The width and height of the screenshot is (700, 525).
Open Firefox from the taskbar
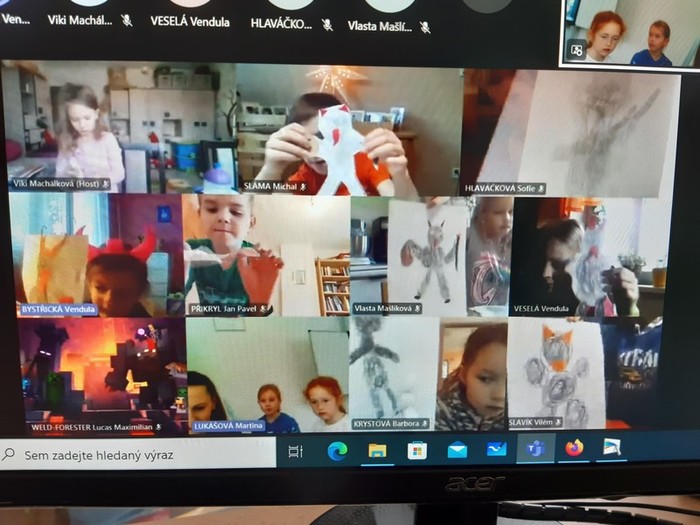click(x=574, y=447)
